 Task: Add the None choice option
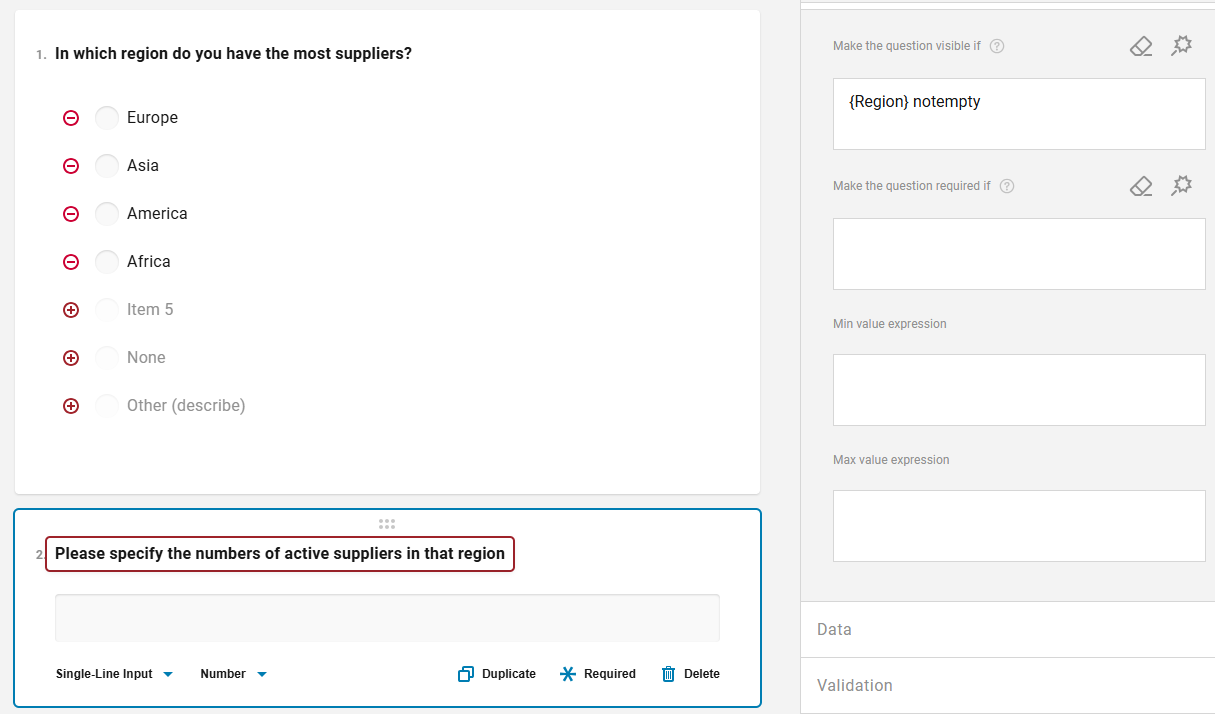pos(71,358)
